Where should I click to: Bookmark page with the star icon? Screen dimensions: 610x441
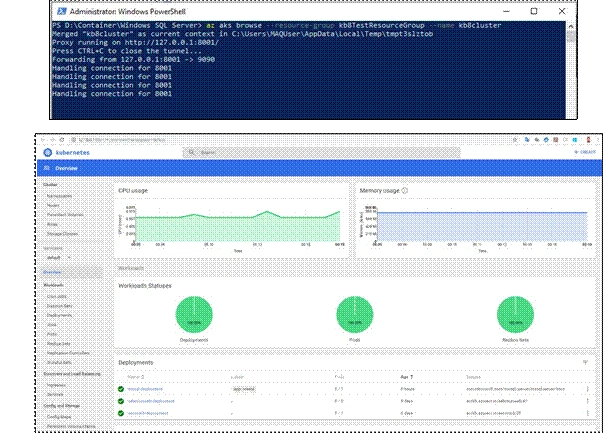coord(515,140)
